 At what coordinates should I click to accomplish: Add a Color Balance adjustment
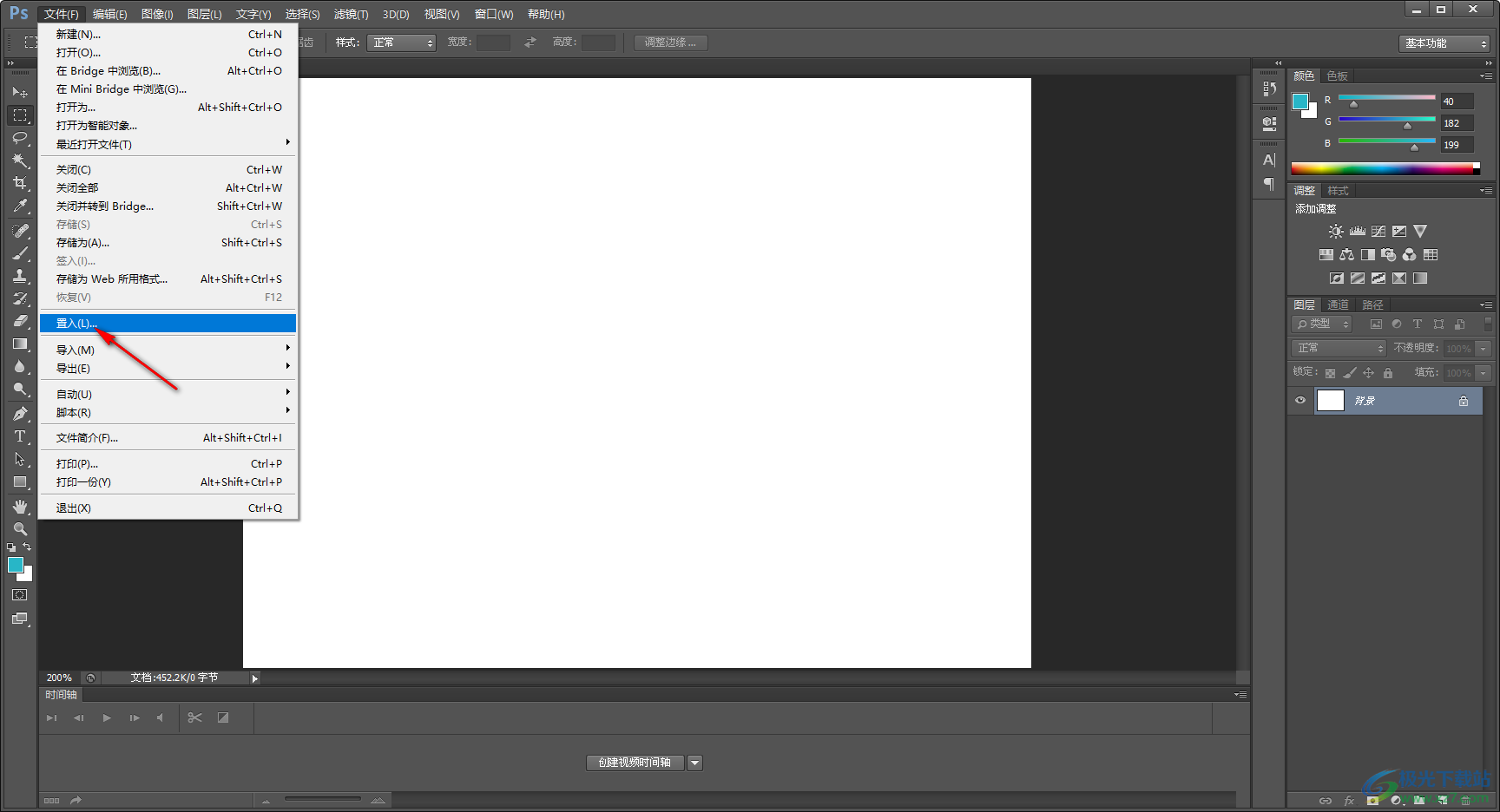coord(1346,255)
